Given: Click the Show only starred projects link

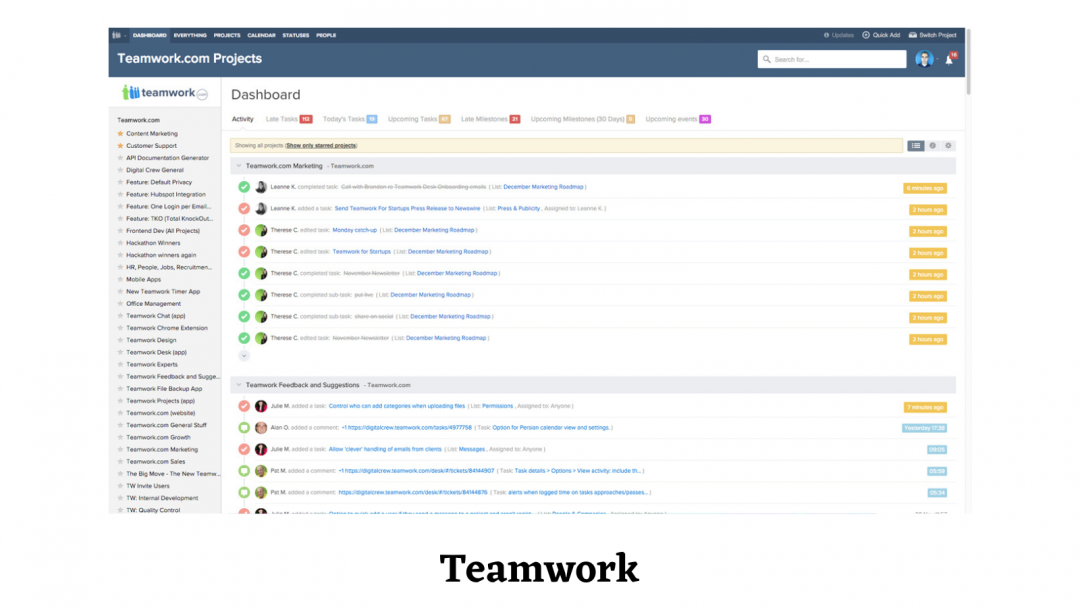Looking at the screenshot, I should coord(323,145).
